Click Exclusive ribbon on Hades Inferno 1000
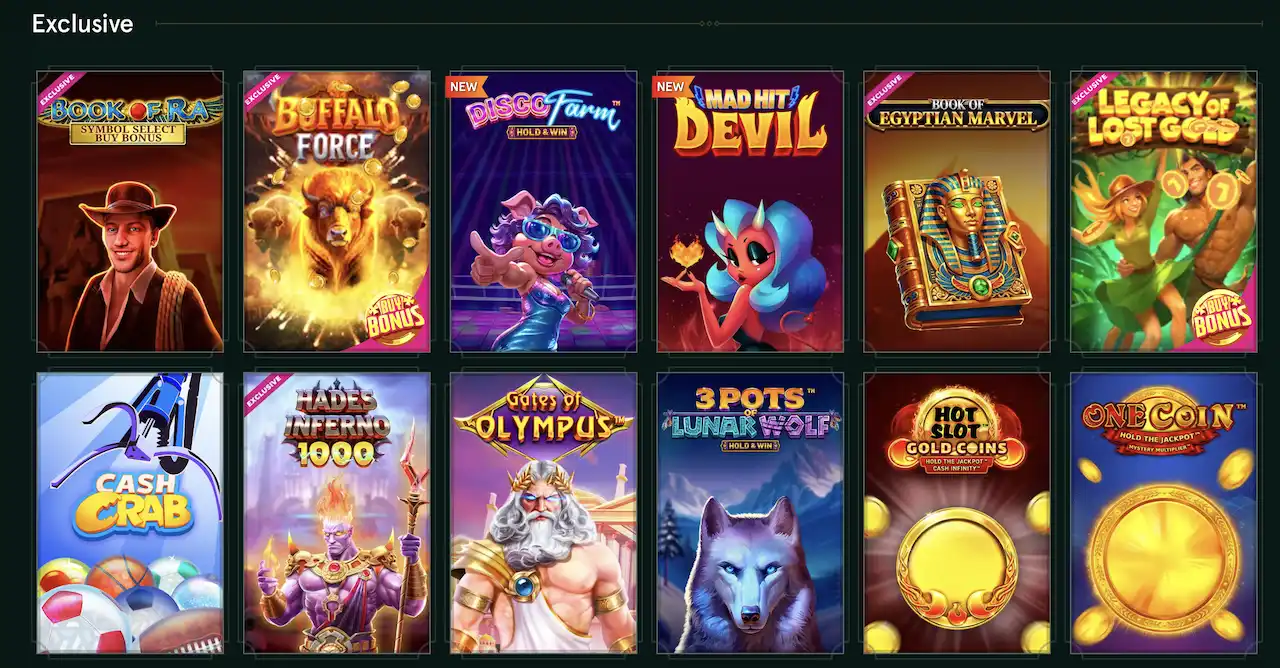 (263, 392)
